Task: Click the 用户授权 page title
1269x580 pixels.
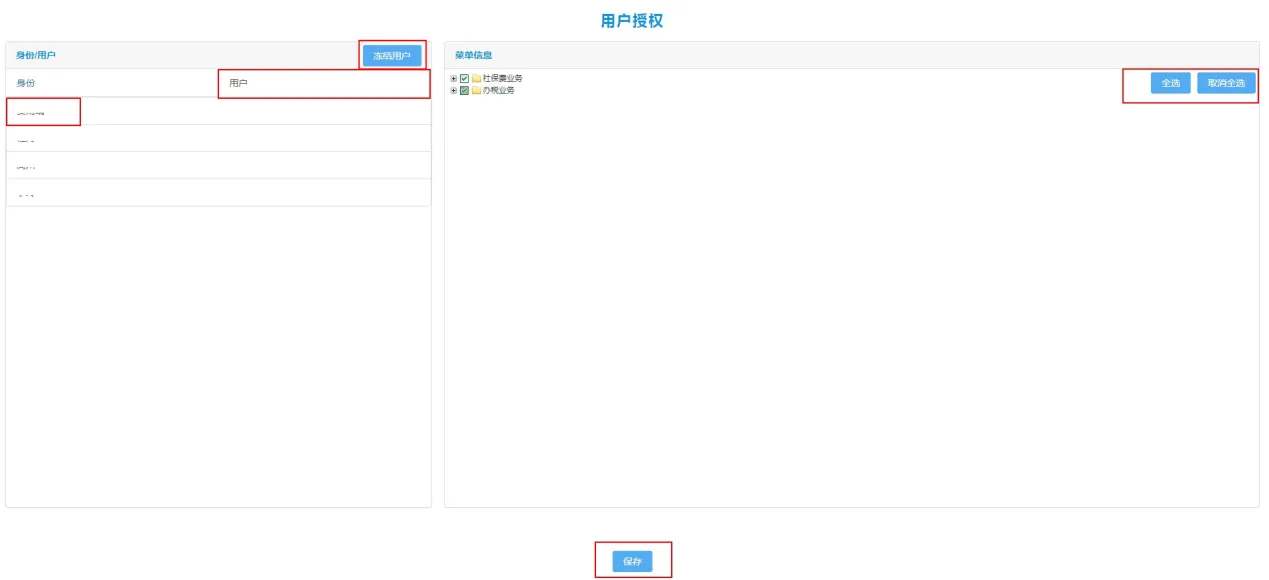Action: pos(632,21)
